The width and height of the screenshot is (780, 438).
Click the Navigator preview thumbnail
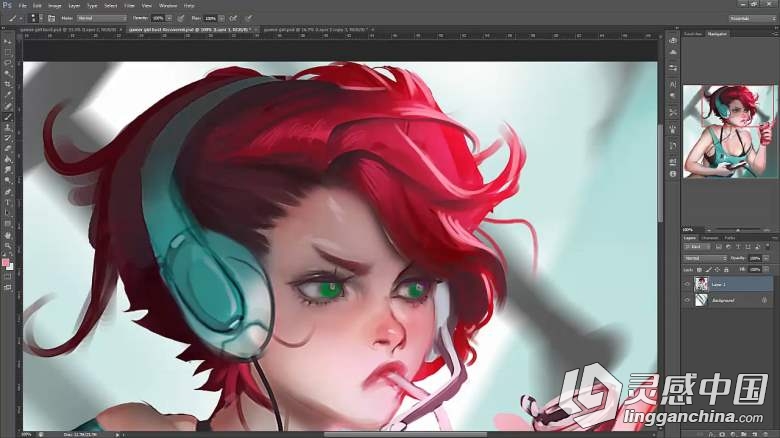[x=729, y=131]
